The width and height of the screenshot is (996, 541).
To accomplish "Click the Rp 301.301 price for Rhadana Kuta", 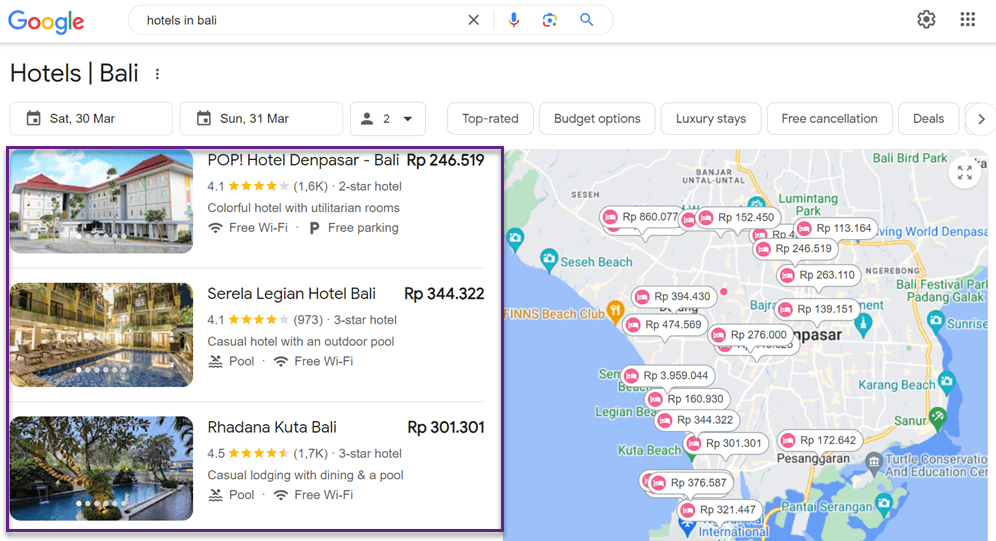I will pos(445,427).
